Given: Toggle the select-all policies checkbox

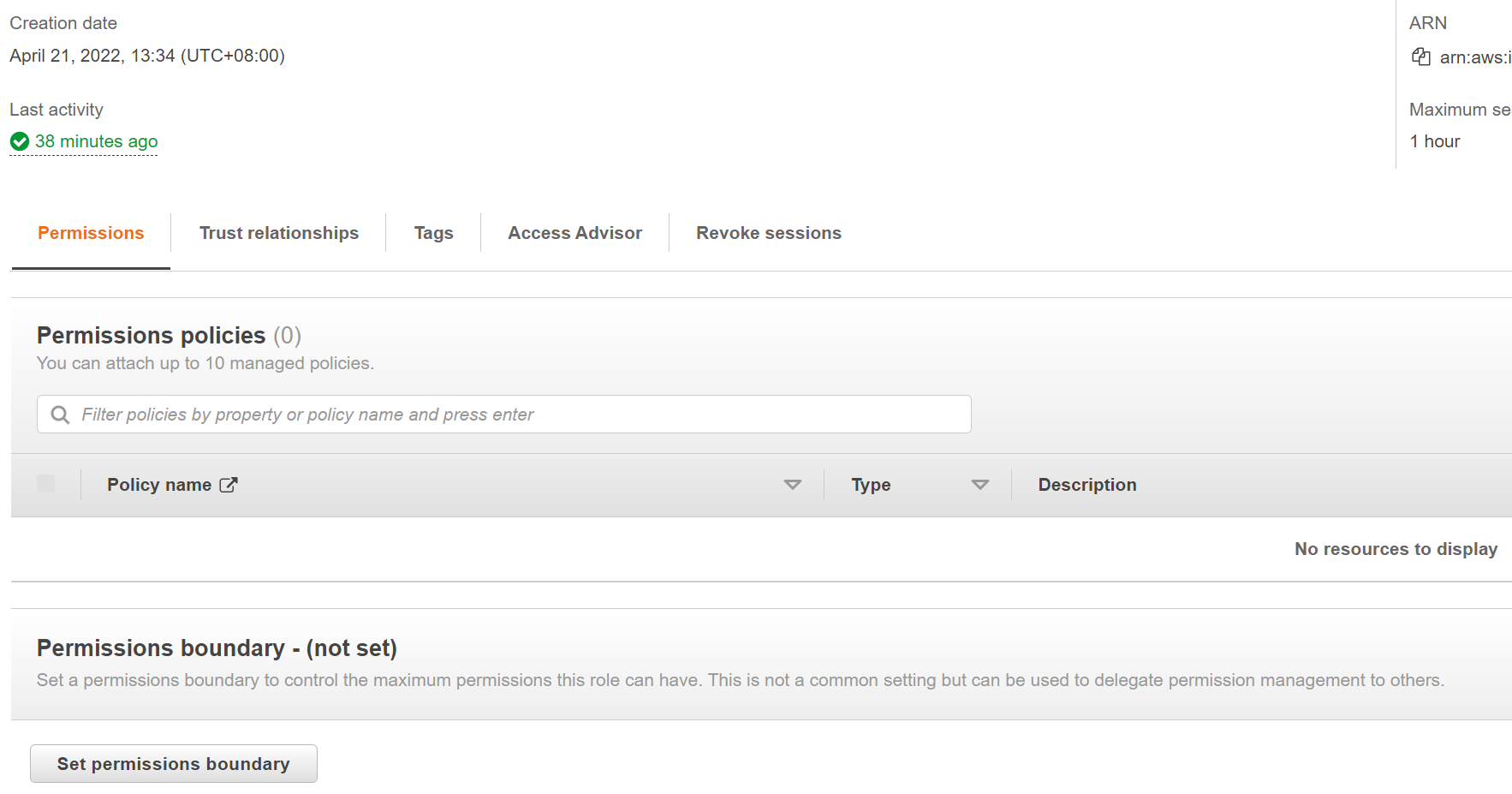Looking at the screenshot, I should [46, 483].
